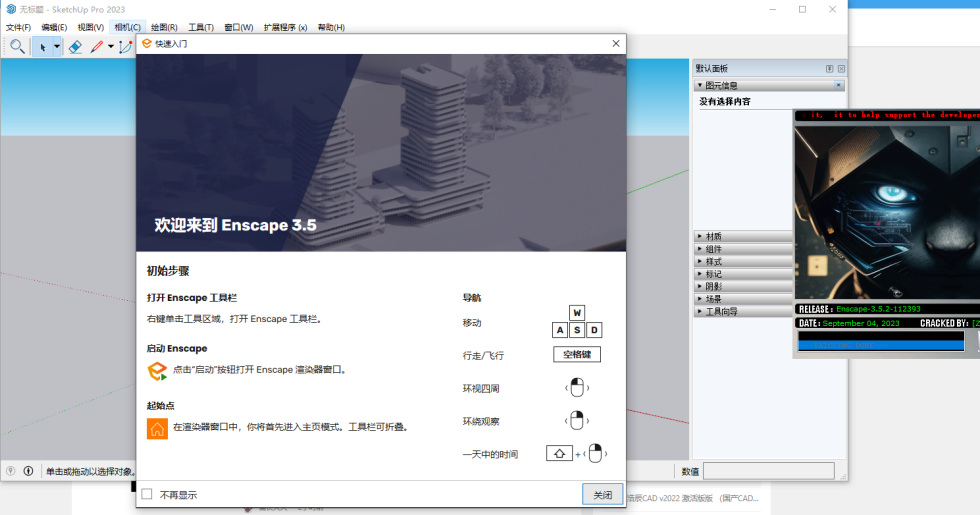Click the magnifier search tool in toolbar

click(17, 46)
